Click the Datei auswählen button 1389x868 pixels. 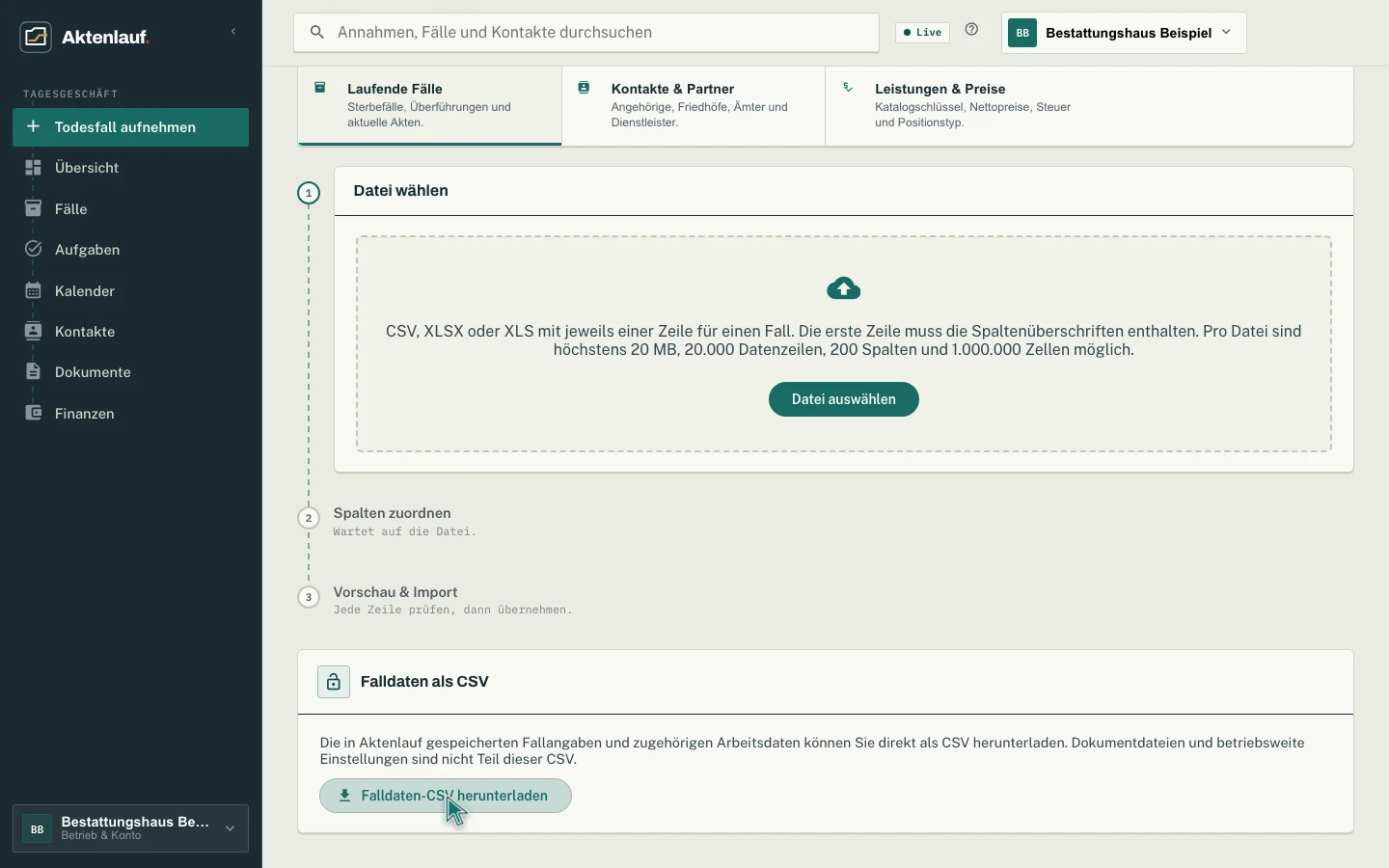[x=844, y=399]
